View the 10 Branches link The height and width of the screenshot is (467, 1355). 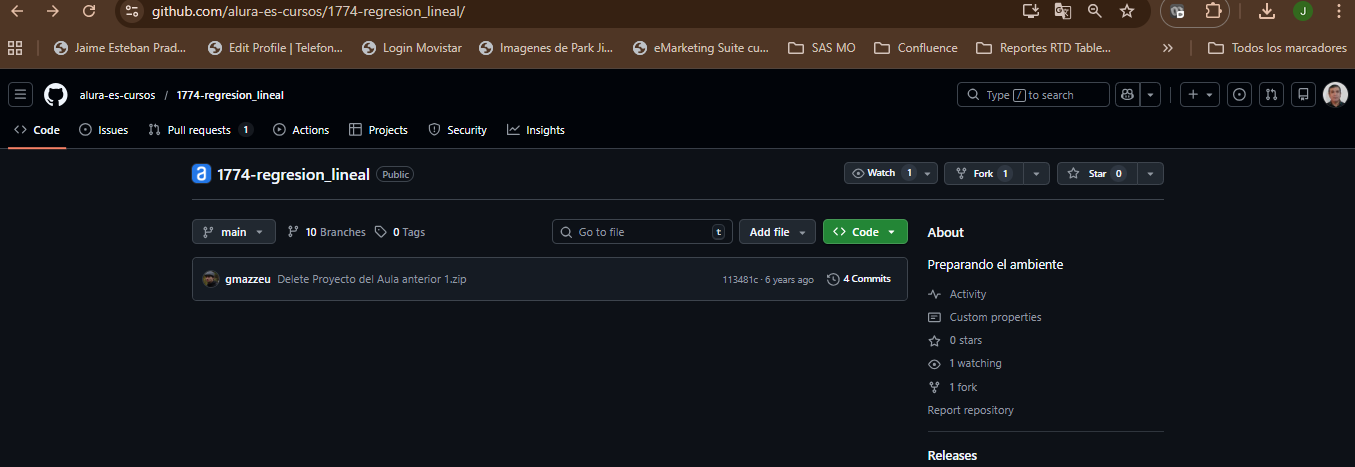(x=326, y=232)
